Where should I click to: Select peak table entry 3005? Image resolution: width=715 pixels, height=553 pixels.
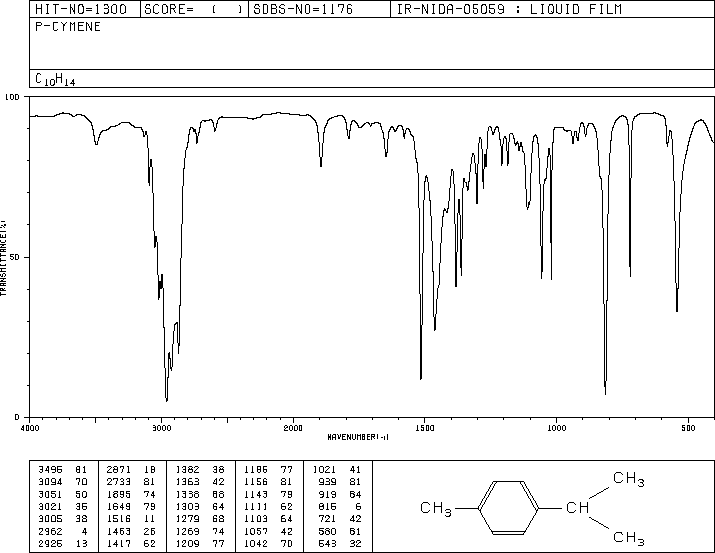coord(50,519)
